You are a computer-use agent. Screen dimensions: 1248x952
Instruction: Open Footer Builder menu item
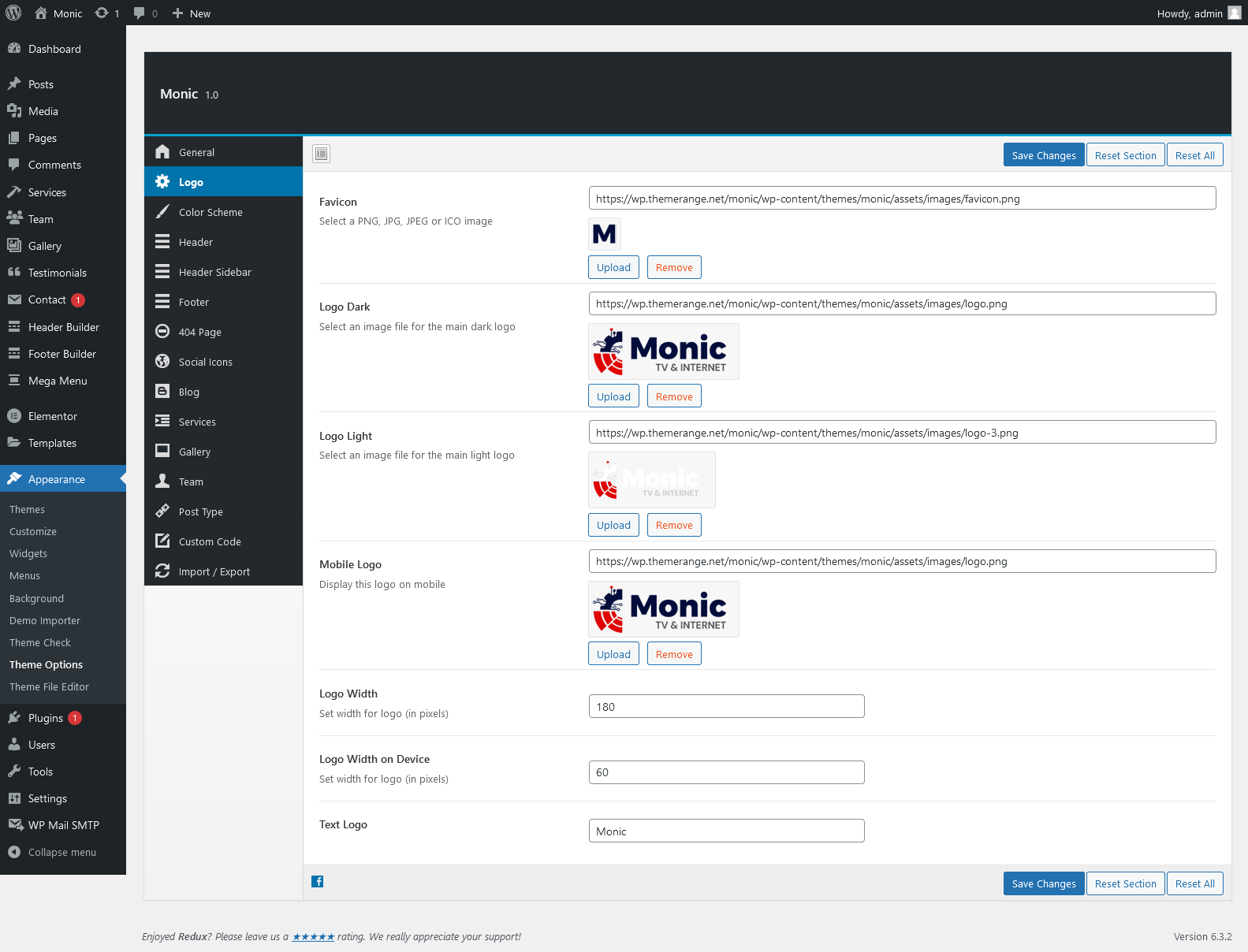(x=63, y=354)
